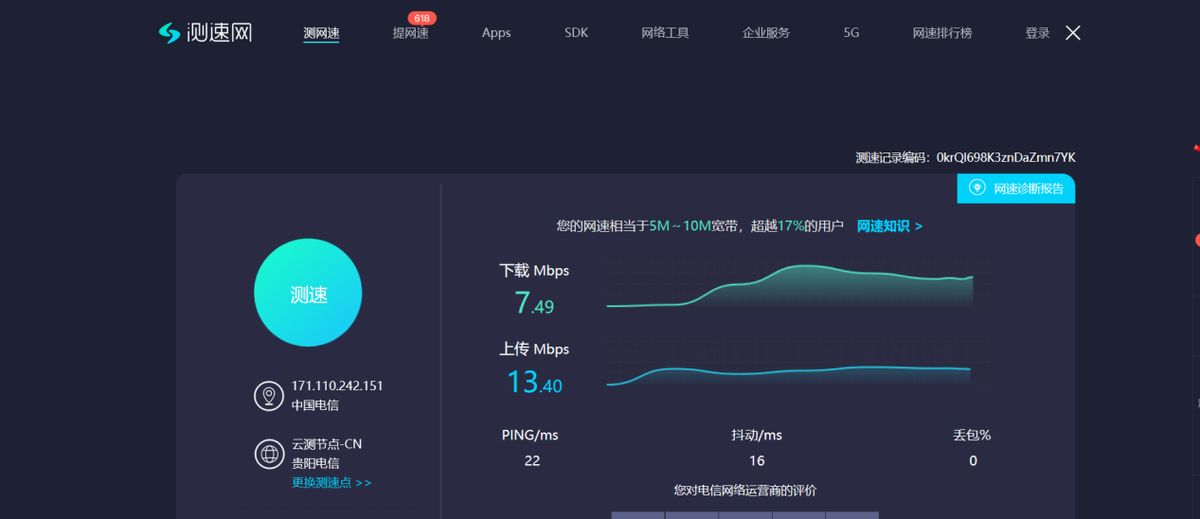The image size is (1200, 519).
Task: Open 企业服务 navigation item
Action: point(766,33)
